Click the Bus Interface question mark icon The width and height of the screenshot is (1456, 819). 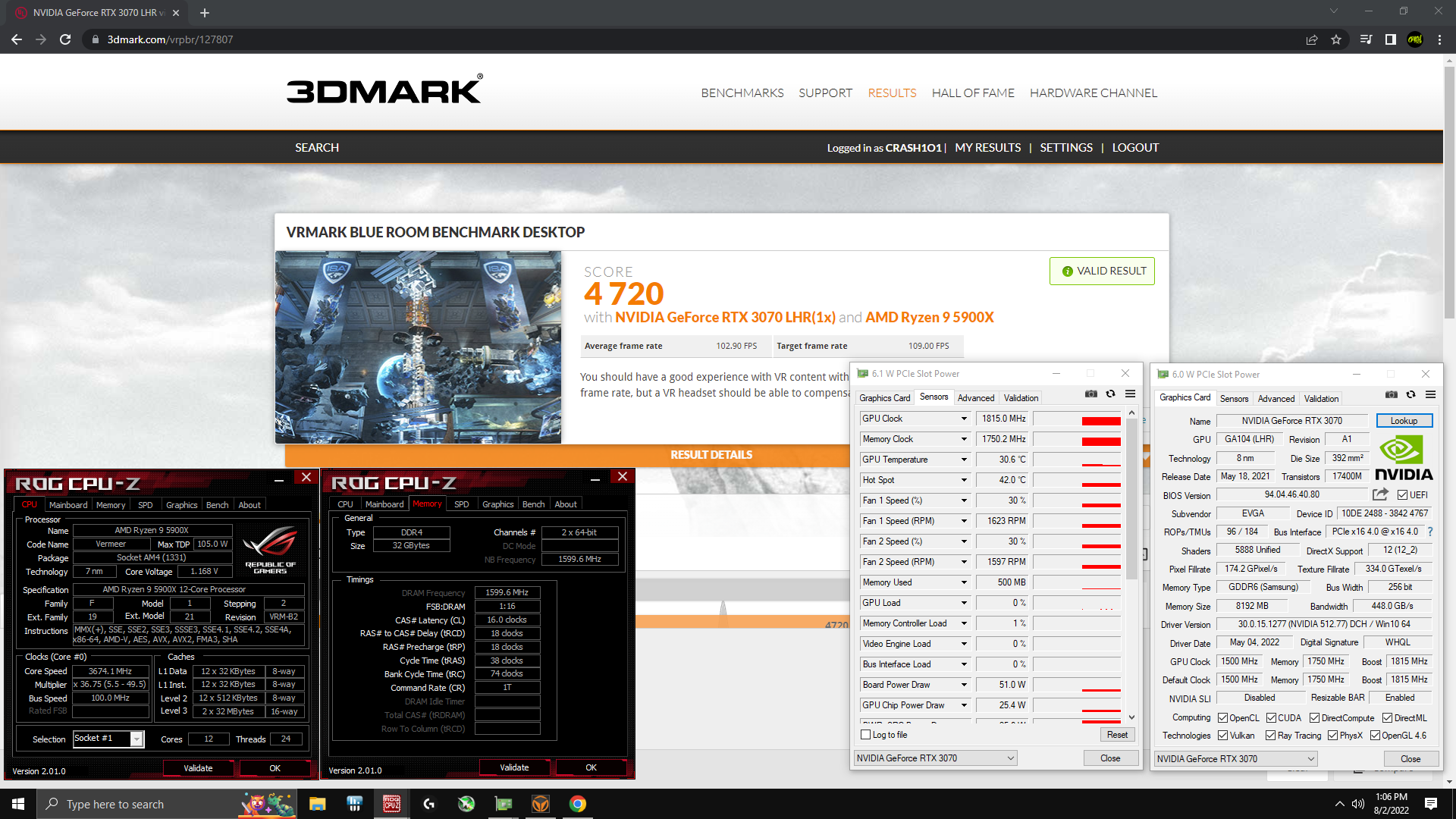click(x=1430, y=532)
